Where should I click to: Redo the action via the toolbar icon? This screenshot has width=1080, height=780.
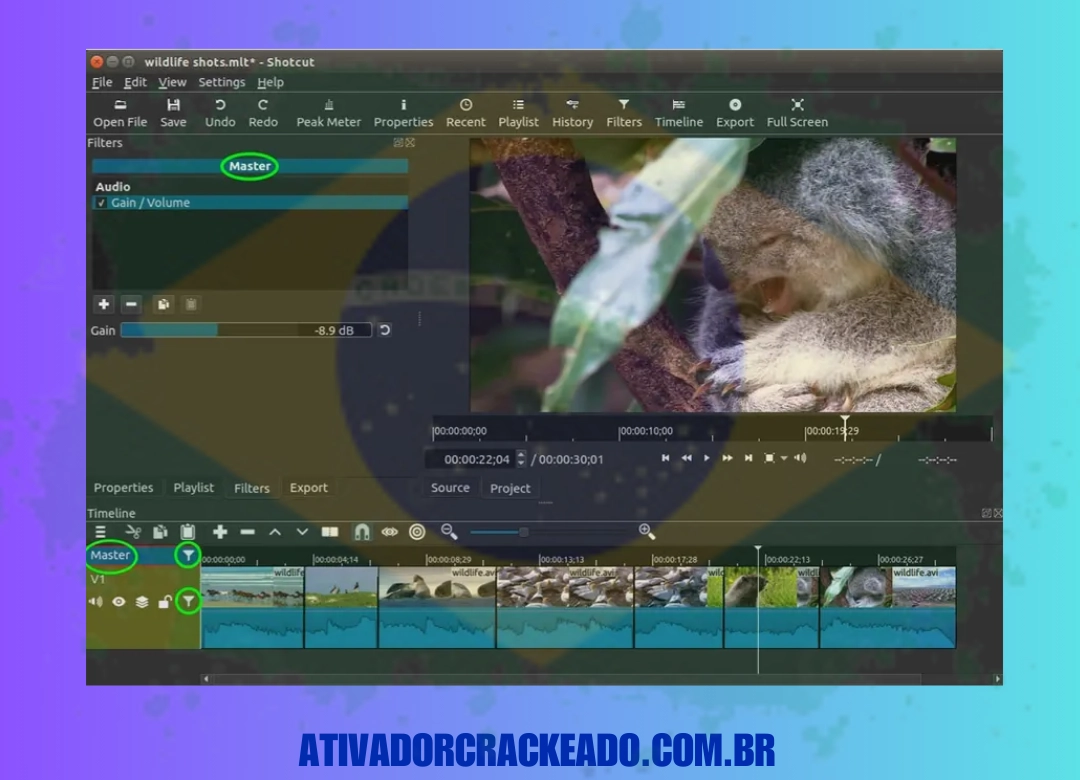tap(262, 113)
